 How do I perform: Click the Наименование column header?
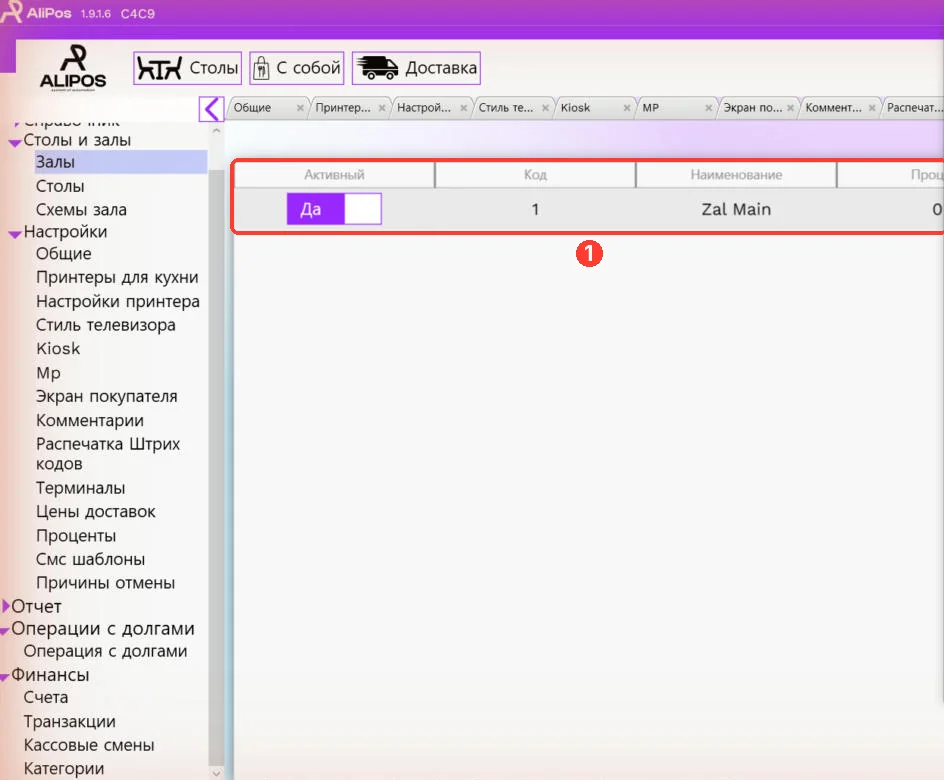point(736,175)
